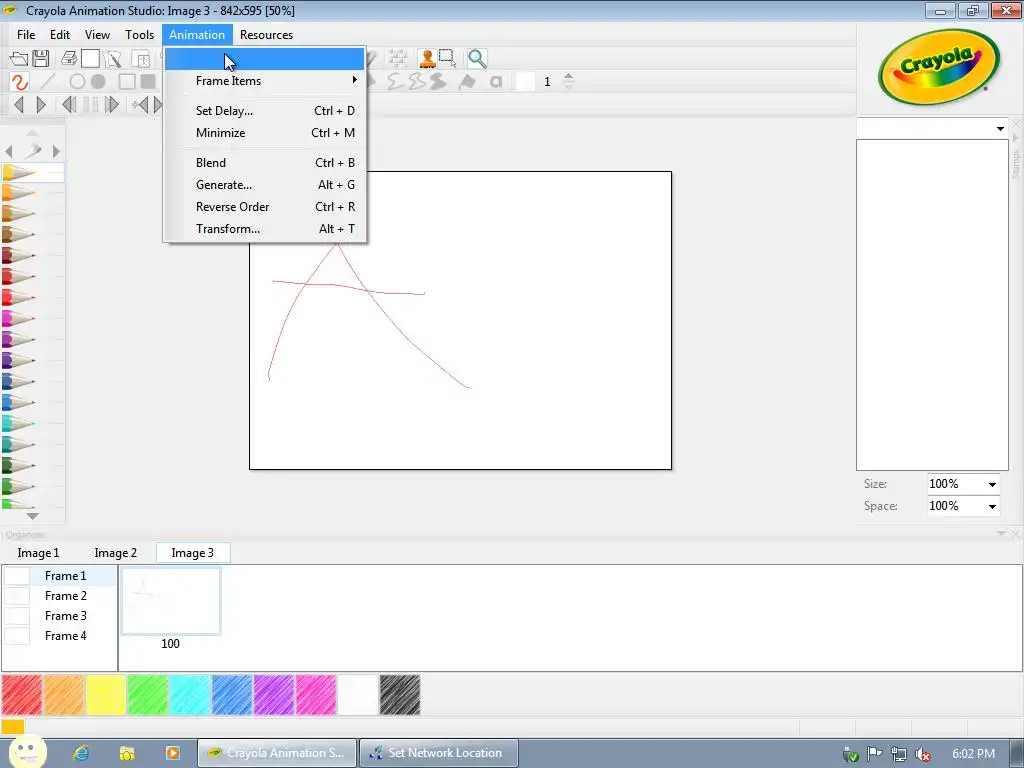Click the pause bars playback button

(91, 104)
